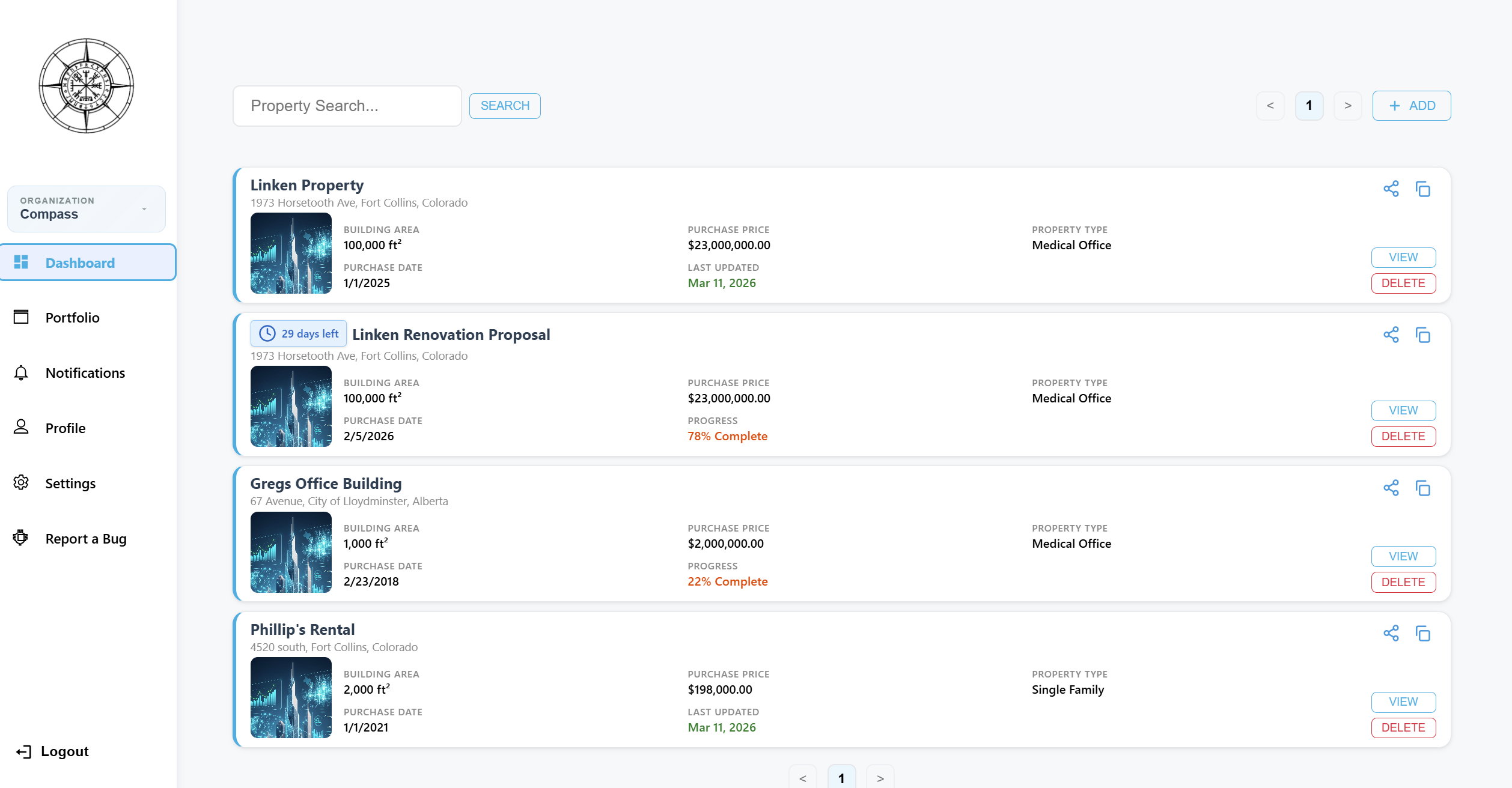
Task: Click the ADD button
Action: coord(1411,105)
